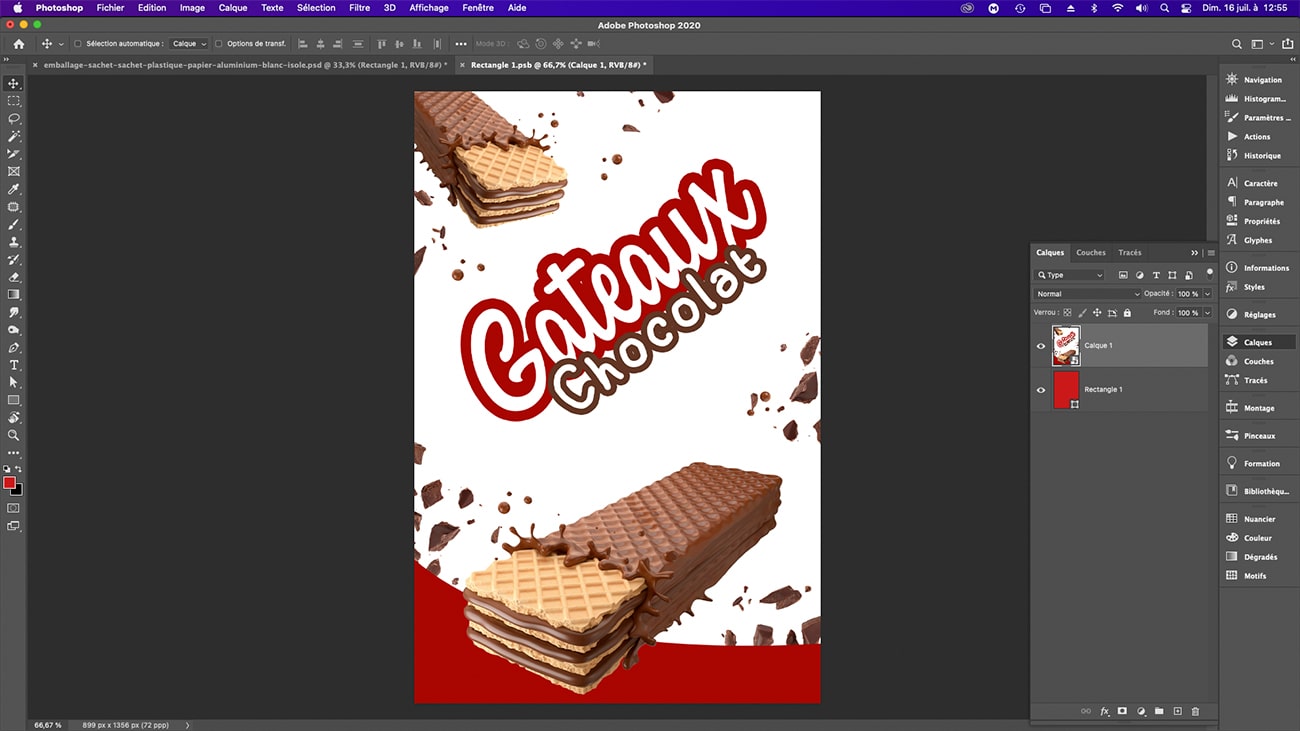This screenshot has height=731, width=1300.
Task: Click the red foreground color swatch
Action: tap(8, 482)
